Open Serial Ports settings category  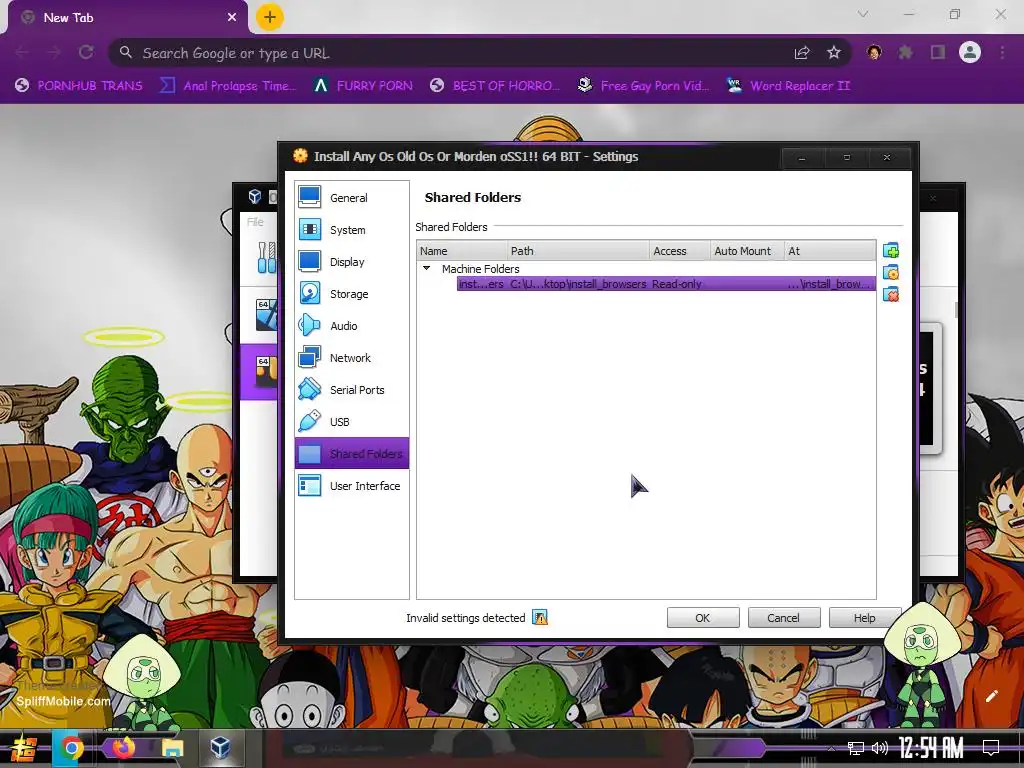pos(351,389)
